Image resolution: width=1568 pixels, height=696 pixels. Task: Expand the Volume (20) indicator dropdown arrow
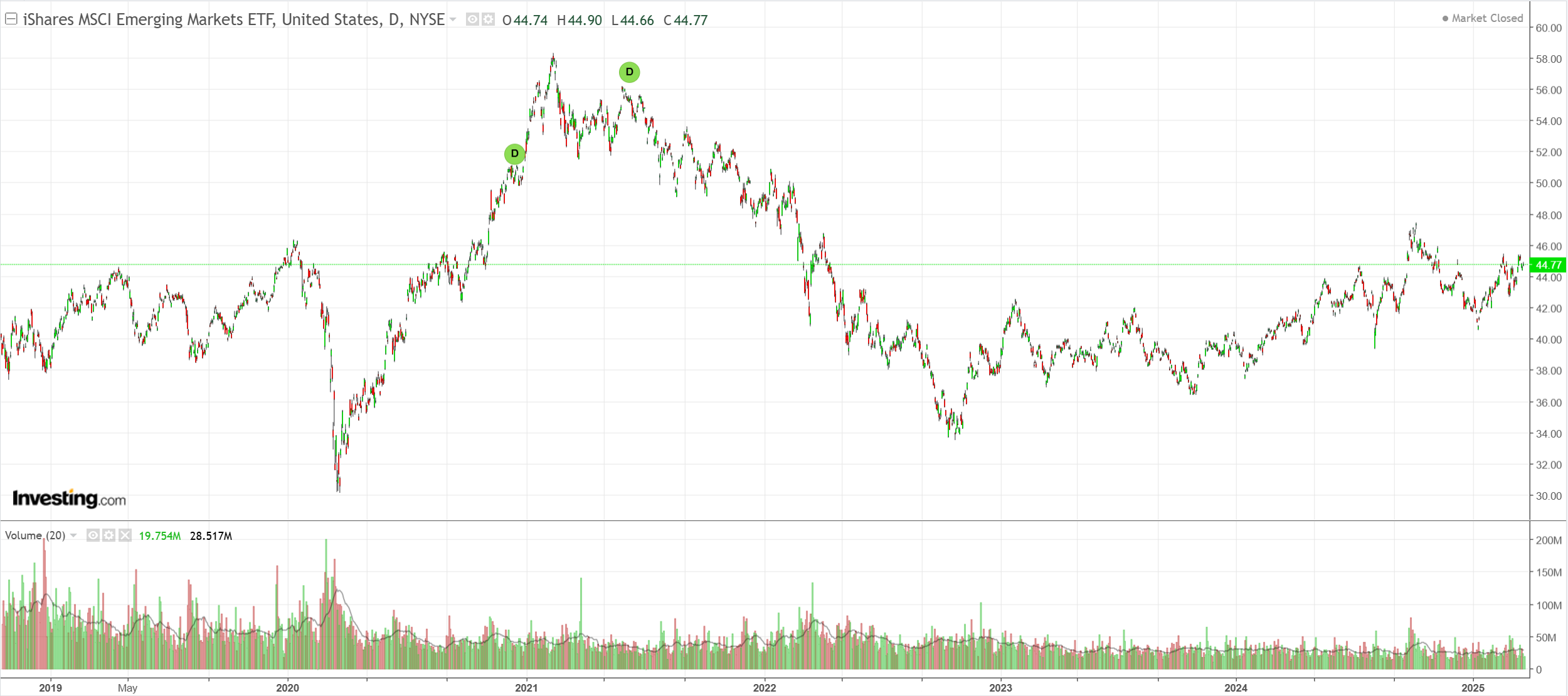click(x=73, y=535)
